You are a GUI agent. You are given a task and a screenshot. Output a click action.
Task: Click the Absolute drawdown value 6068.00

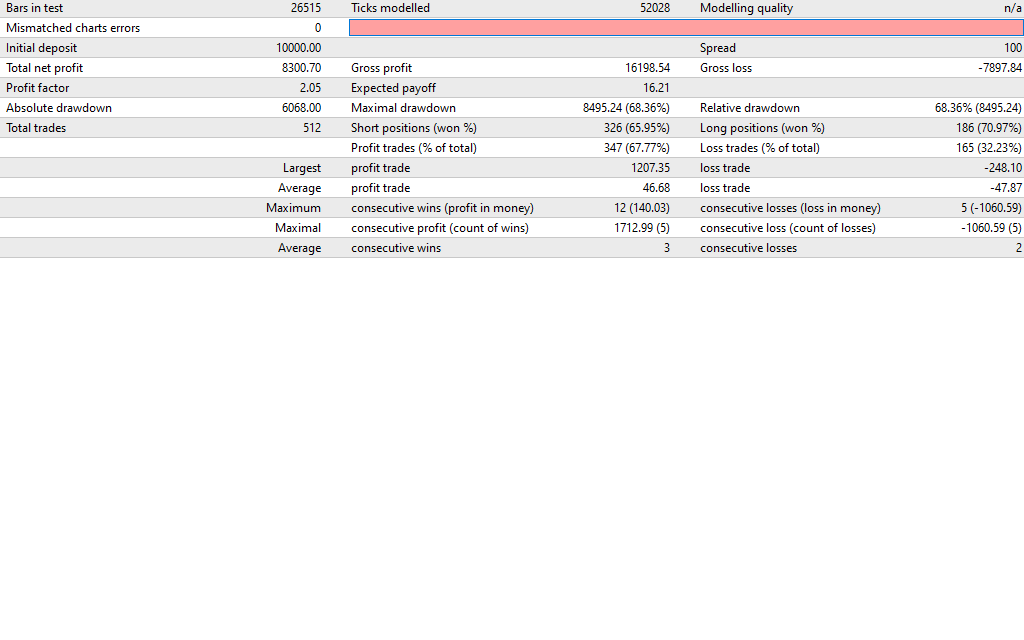301,108
